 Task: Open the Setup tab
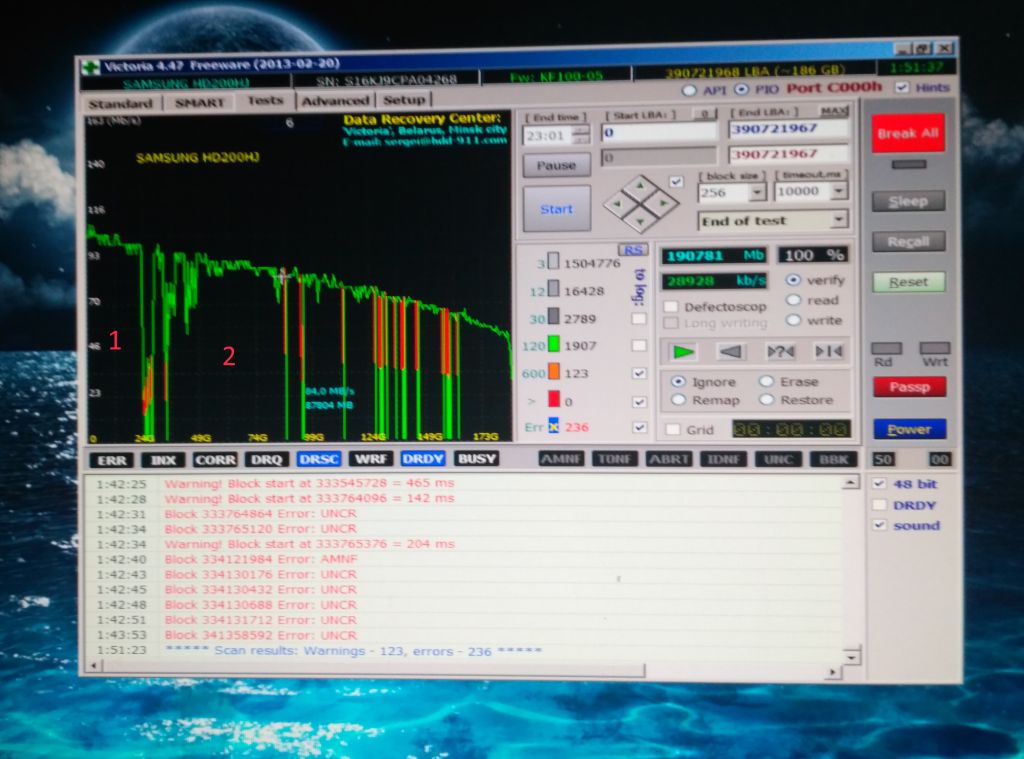click(x=404, y=99)
